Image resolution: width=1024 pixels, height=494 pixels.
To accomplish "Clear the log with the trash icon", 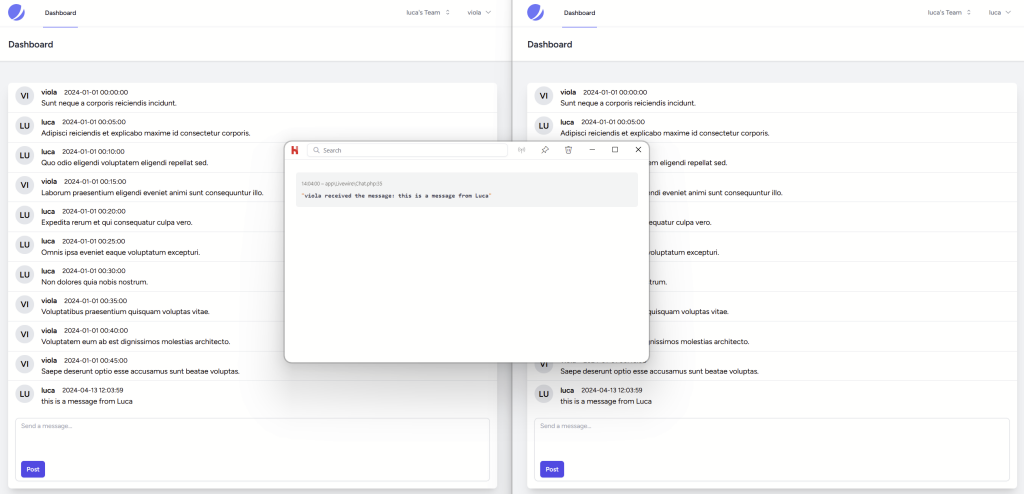I will [x=568, y=150].
